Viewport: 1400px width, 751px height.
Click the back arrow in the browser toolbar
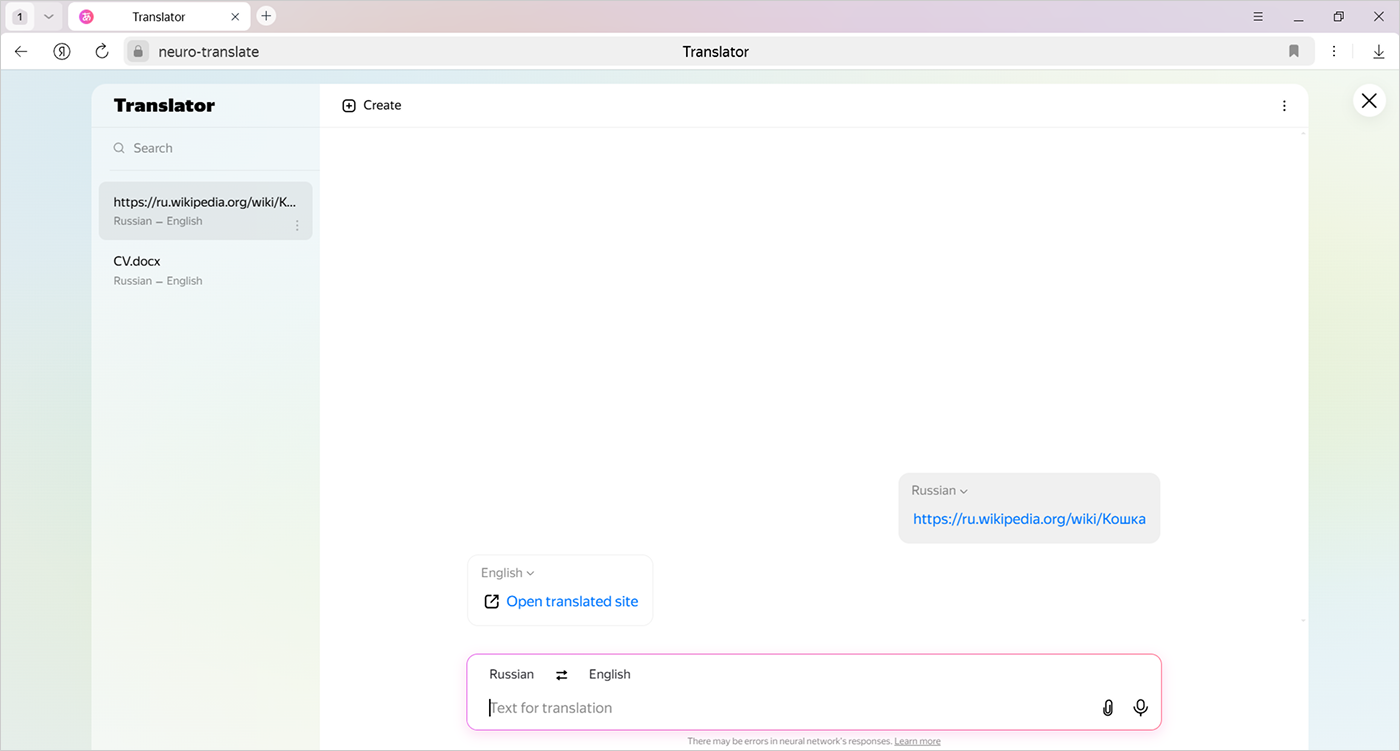pyautogui.click(x=20, y=51)
